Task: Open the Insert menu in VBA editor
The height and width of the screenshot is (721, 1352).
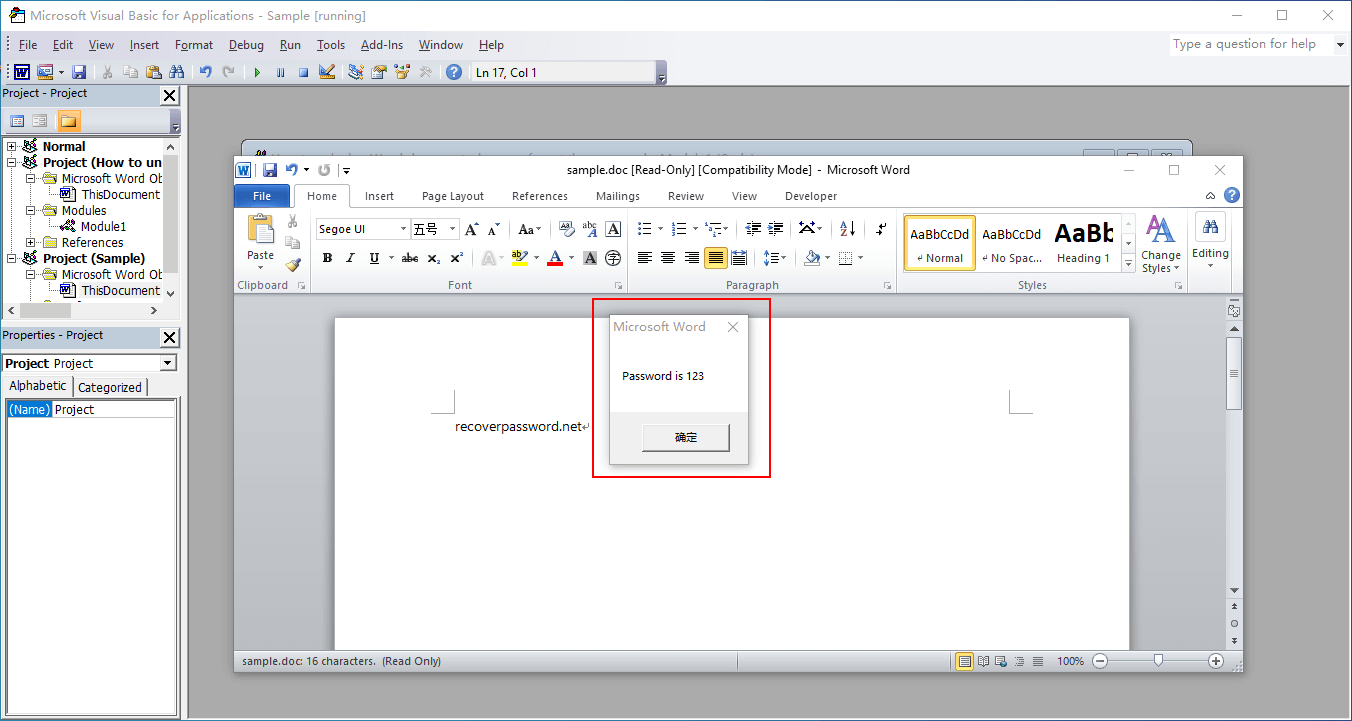Action: click(144, 45)
